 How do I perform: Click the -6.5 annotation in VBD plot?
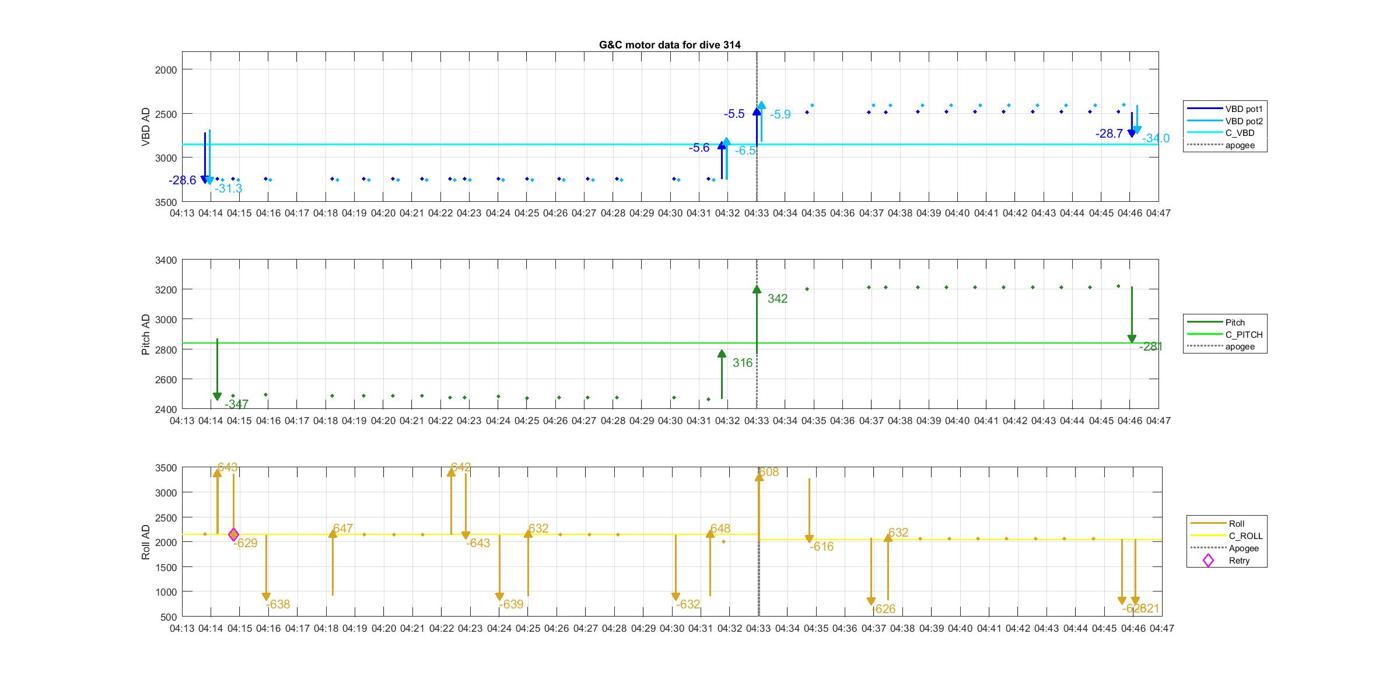[x=746, y=151]
